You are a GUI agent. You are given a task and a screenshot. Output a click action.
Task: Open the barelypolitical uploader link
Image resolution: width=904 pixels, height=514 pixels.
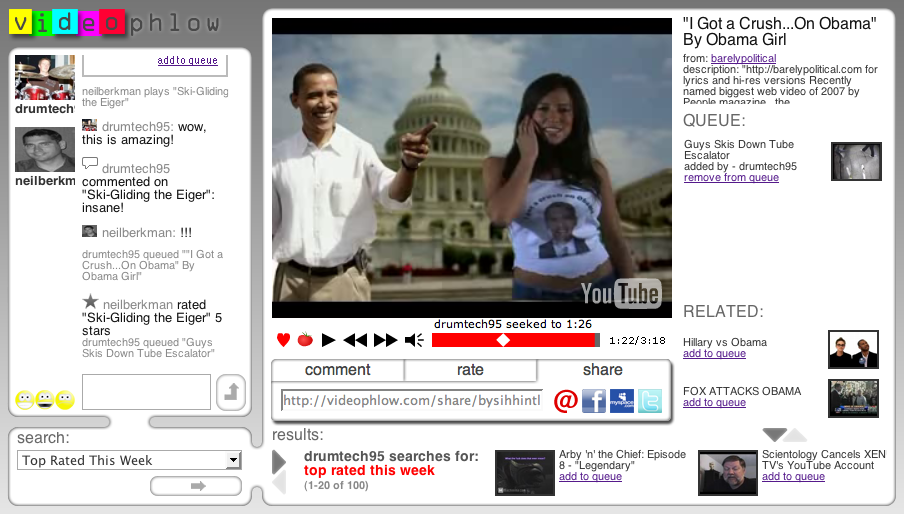(743, 58)
